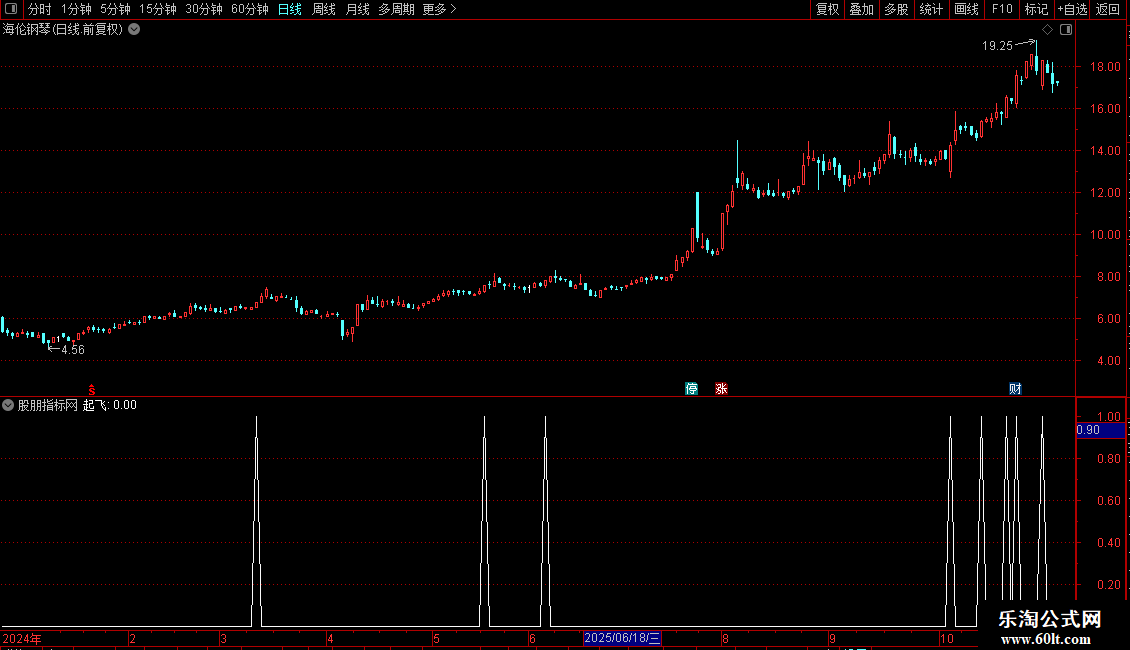Expand the 更多 more periods menu
Screen dimensions: 1130x650
tap(440, 9)
